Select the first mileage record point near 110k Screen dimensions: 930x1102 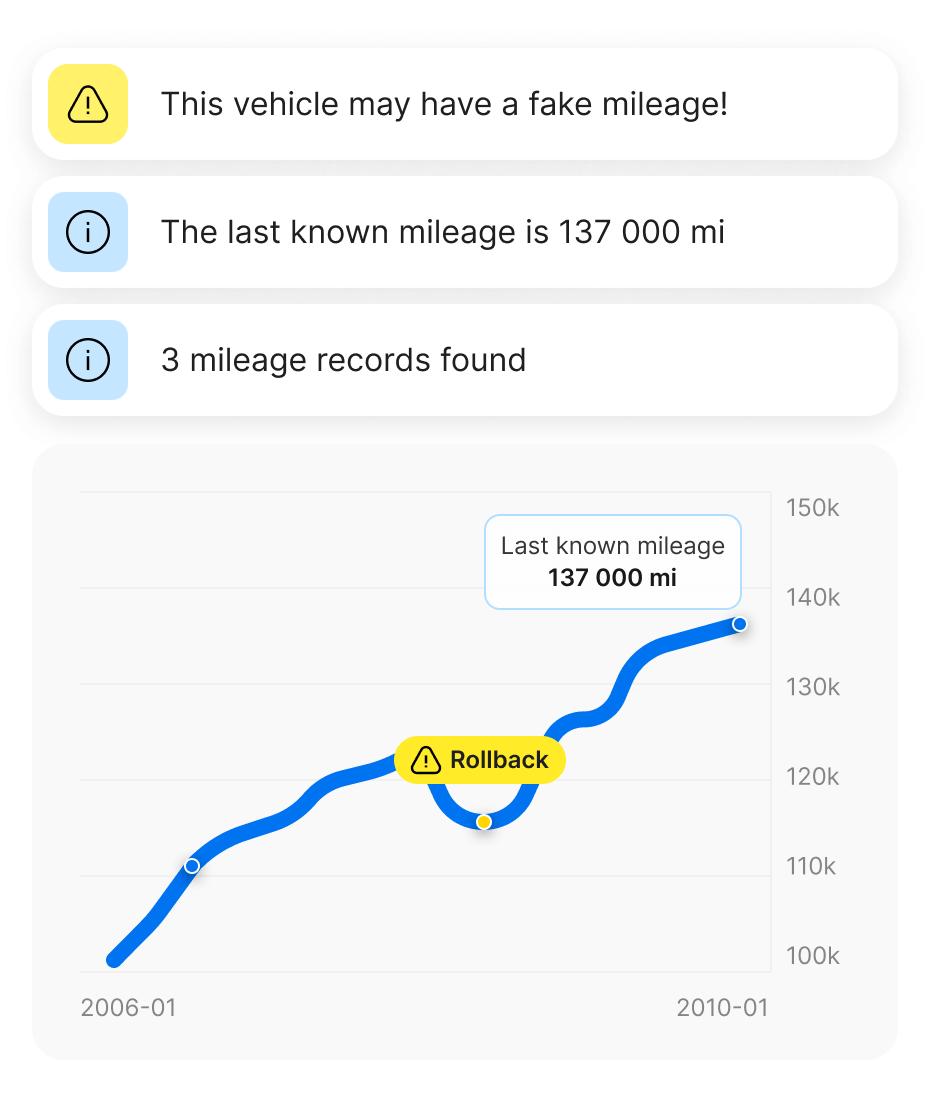[x=192, y=866]
